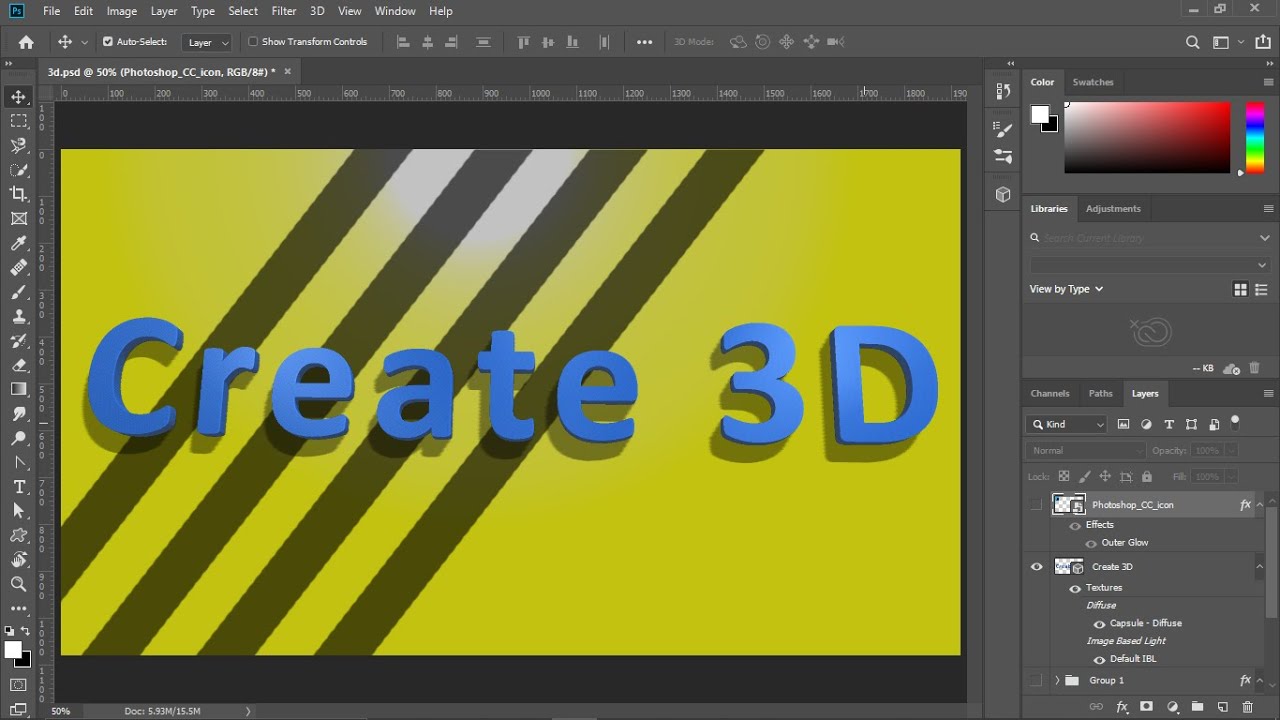The width and height of the screenshot is (1280, 720).
Task: Select the Eraser tool
Action: click(x=18, y=365)
